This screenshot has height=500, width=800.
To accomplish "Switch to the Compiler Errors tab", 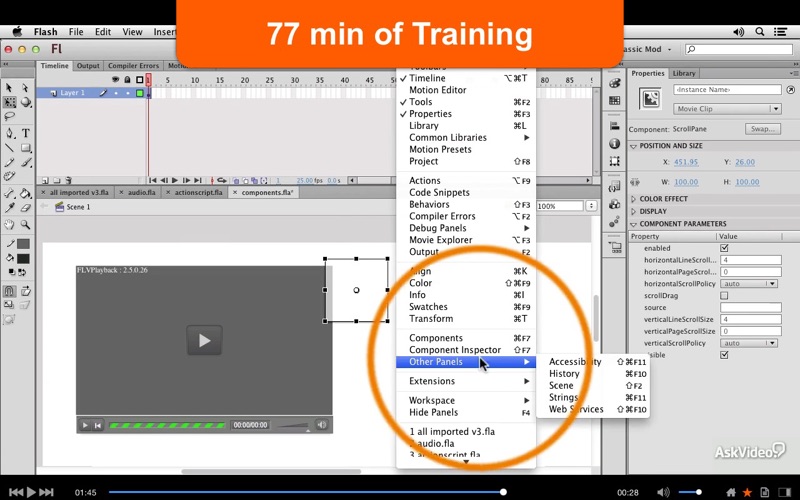I will [133, 65].
